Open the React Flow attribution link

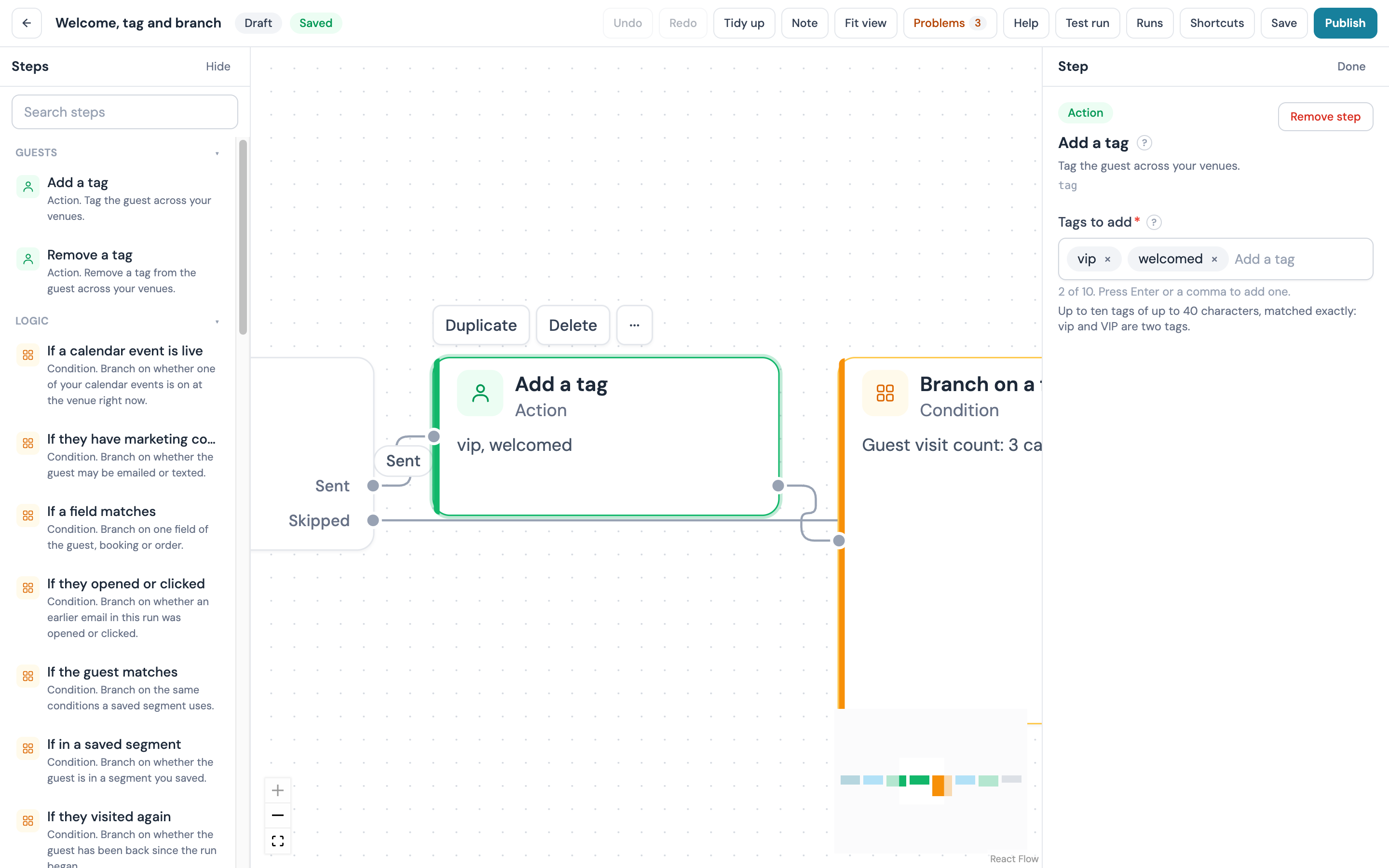pos(1014,859)
